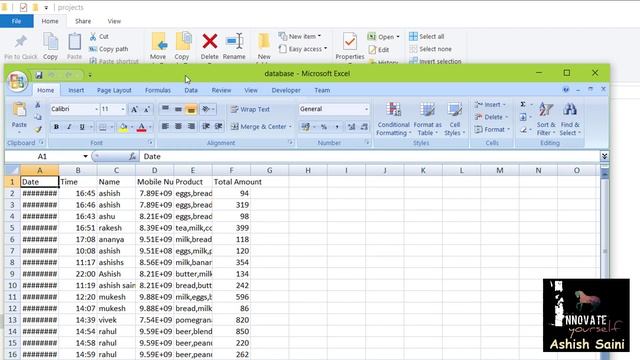The width and height of the screenshot is (640, 360).
Task: Click column F header
Action: pyautogui.click(x=231, y=170)
